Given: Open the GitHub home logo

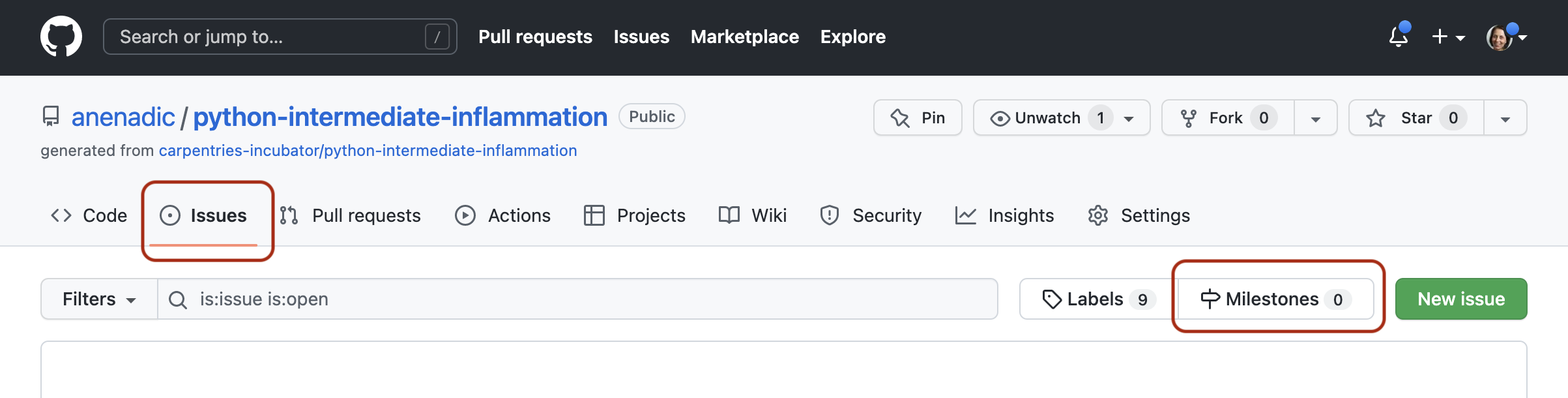Looking at the screenshot, I should pyautogui.click(x=61, y=37).
